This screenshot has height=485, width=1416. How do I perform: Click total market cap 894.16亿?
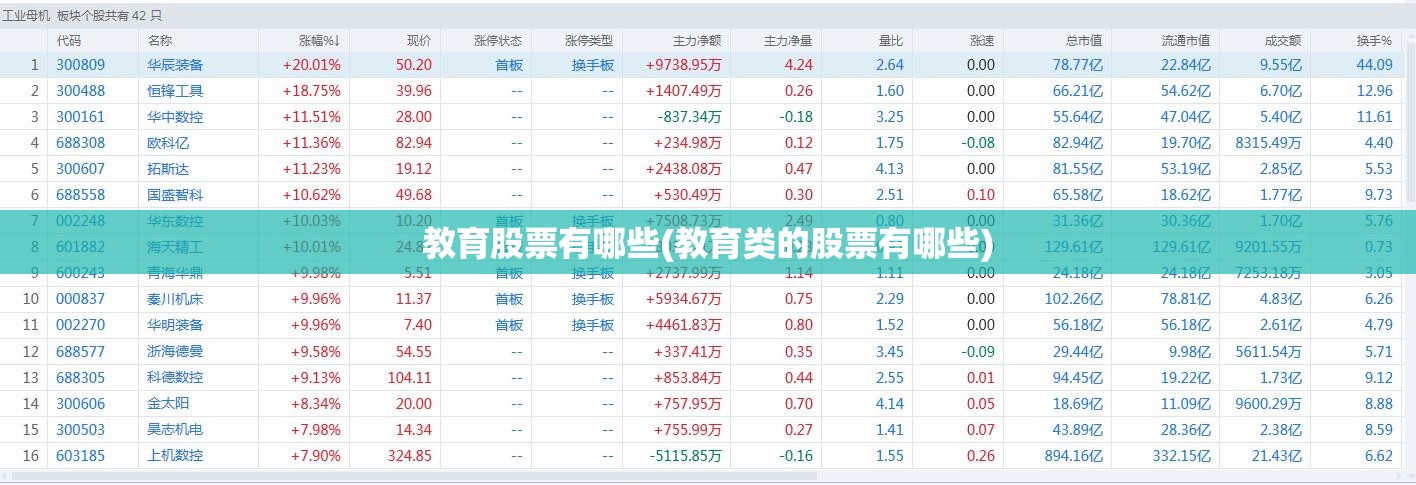(1073, 455)
